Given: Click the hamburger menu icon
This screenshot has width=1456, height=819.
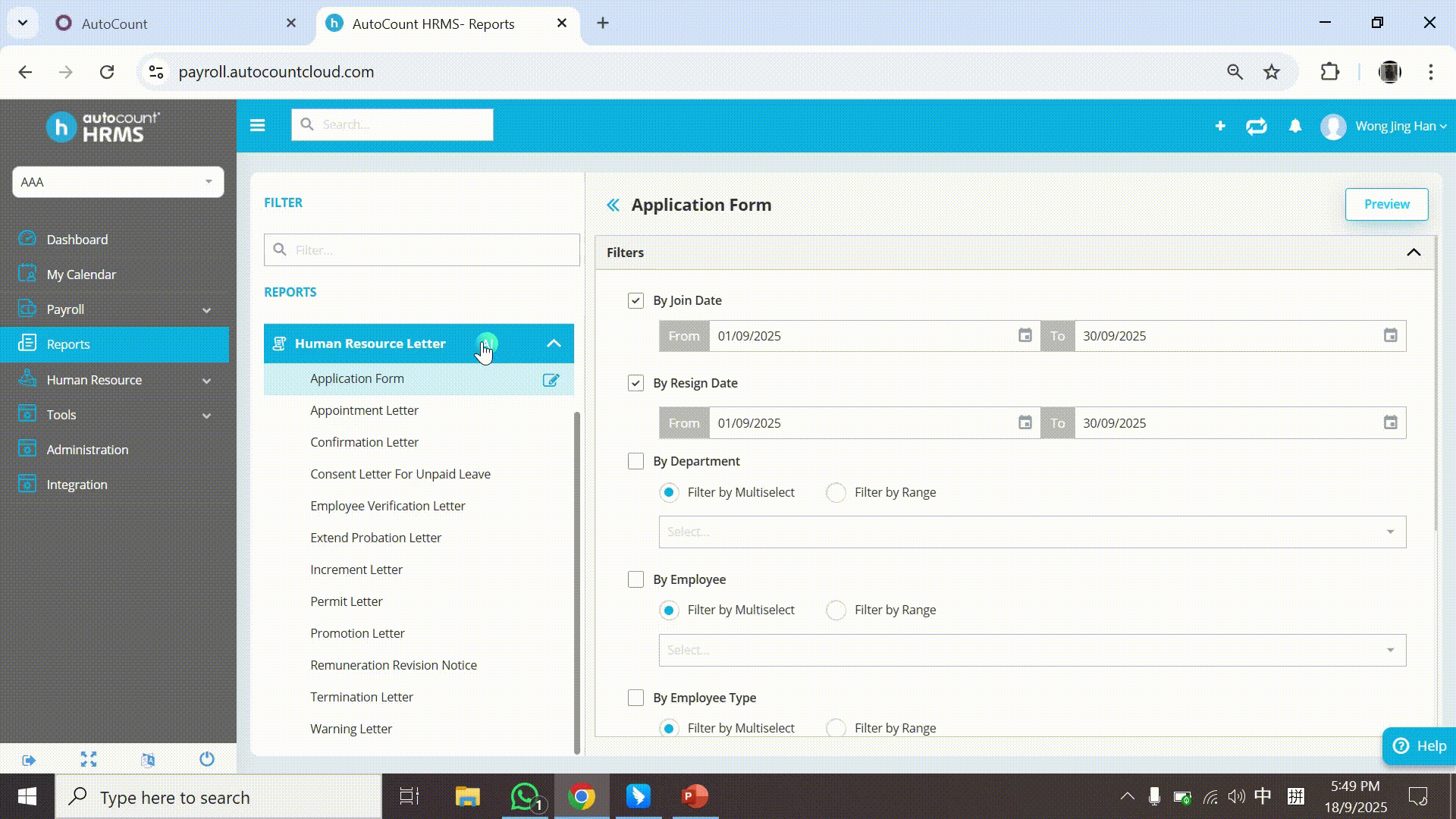Looking at the screenshot, I should tap(257, 125).
